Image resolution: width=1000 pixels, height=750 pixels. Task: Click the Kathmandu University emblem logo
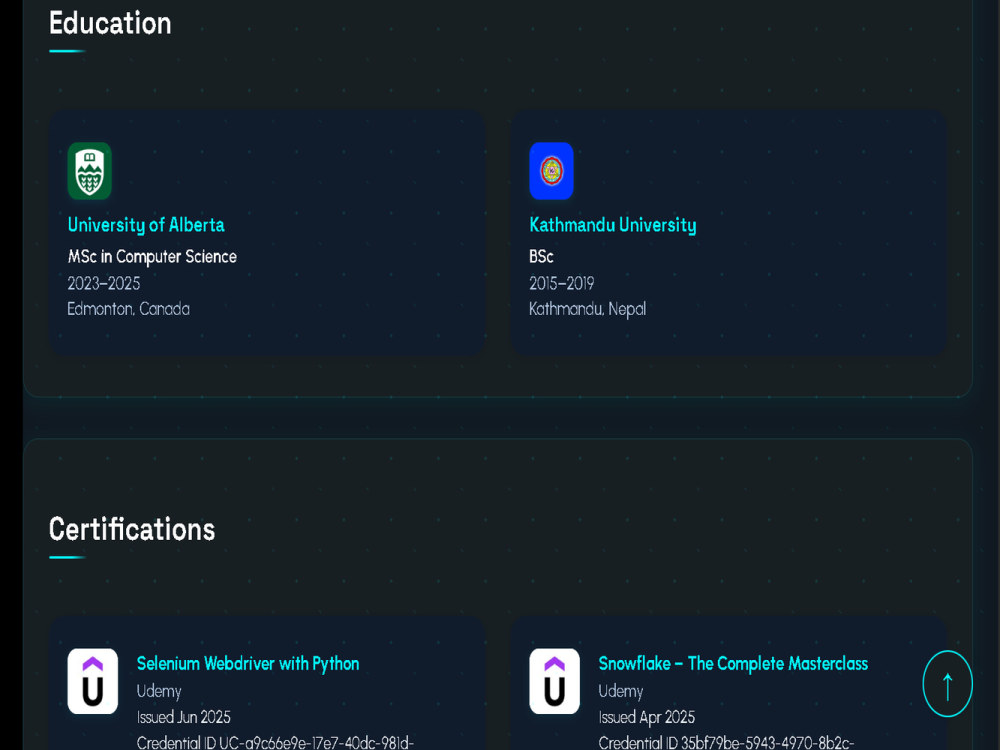[x=551, y=171]
